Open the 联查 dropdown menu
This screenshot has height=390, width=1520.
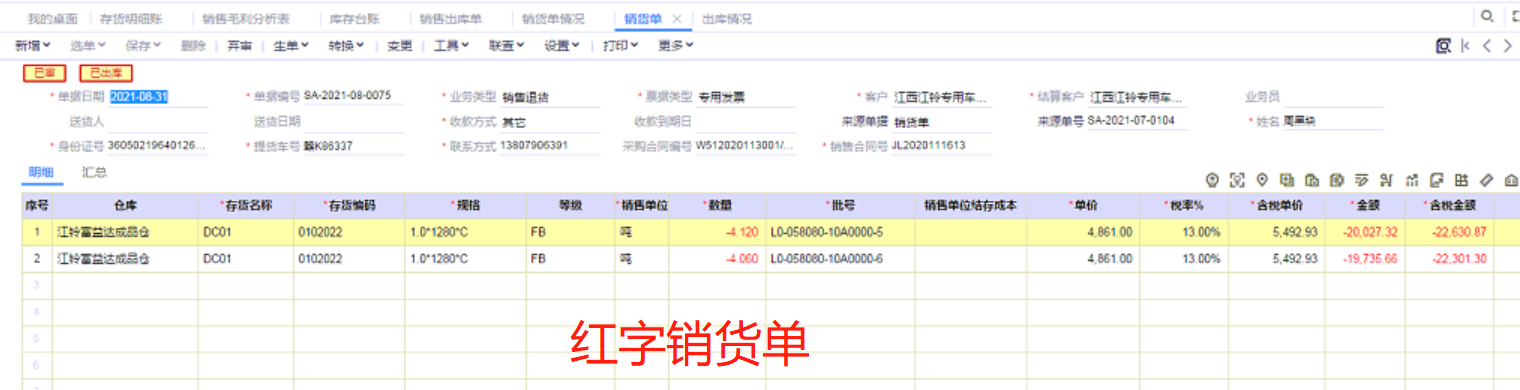tap(507, 46)
